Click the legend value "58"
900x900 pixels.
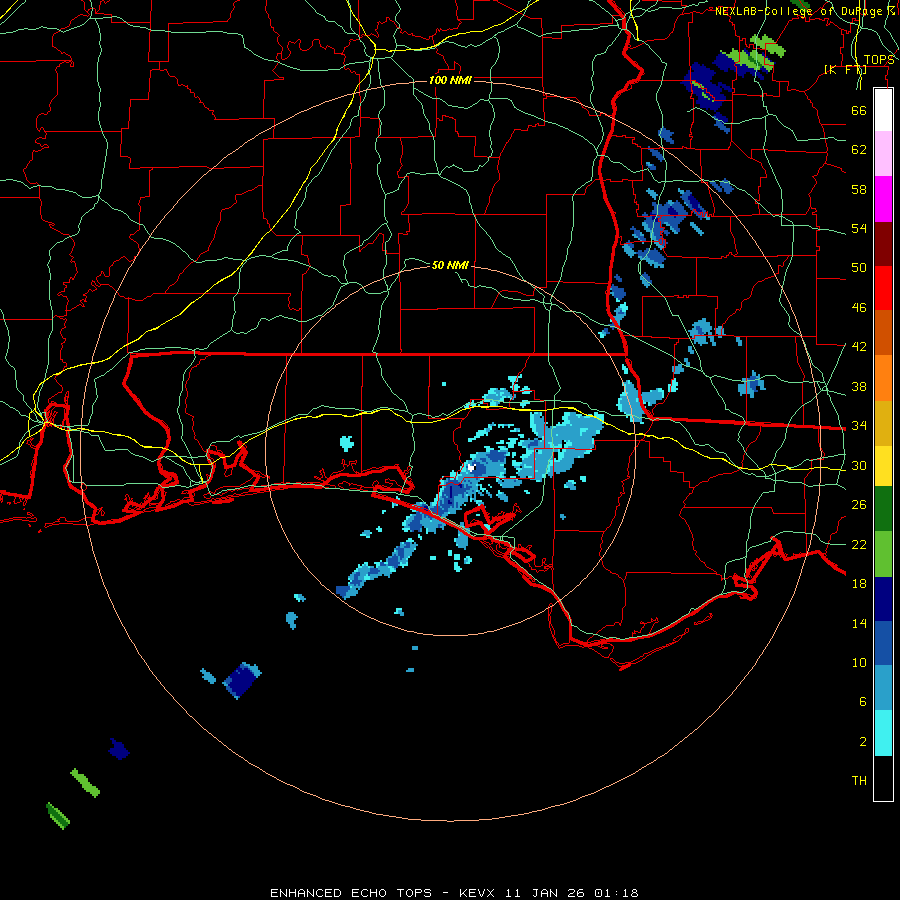coord(859,189)
